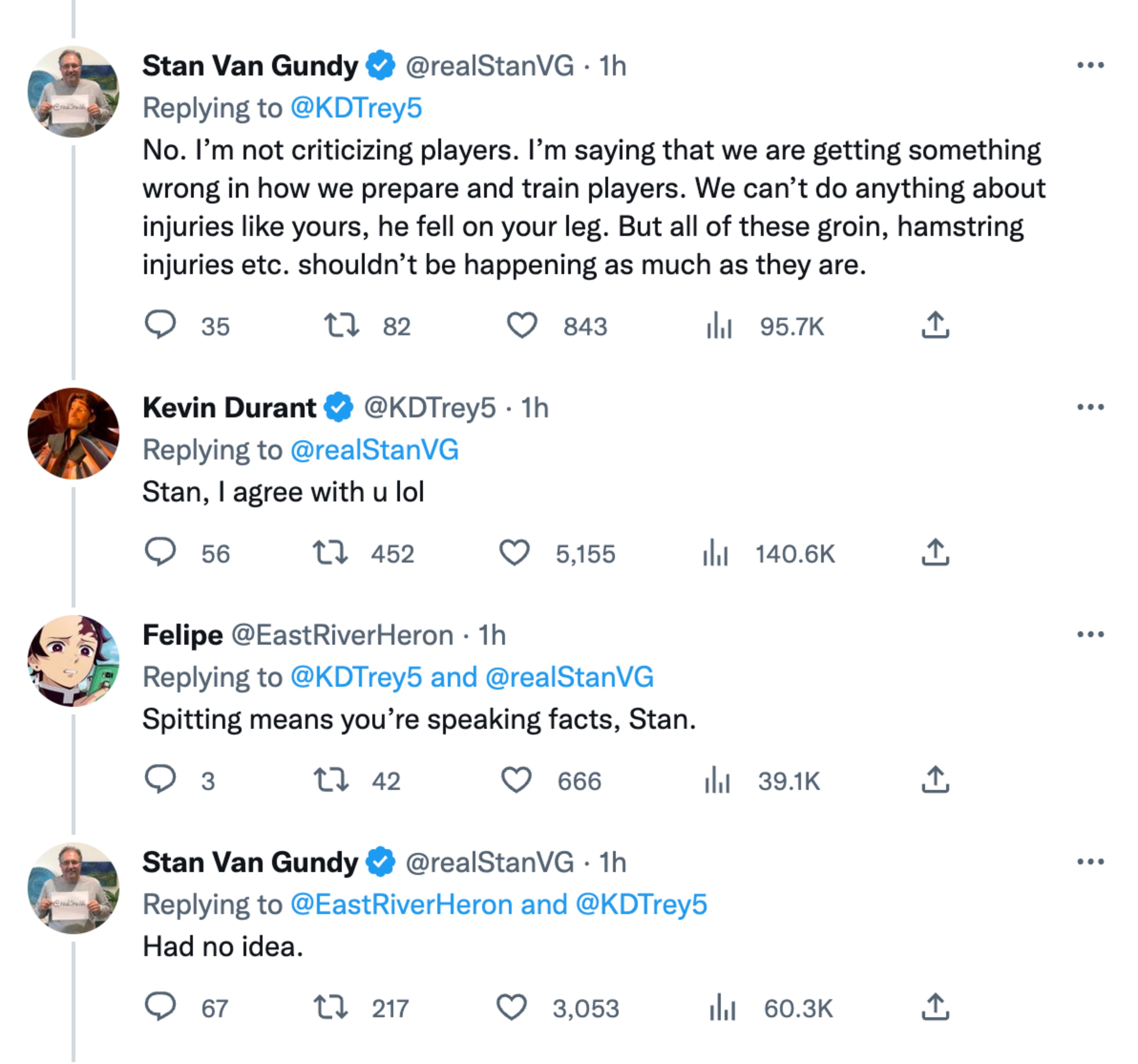The width and height of the screenshot is (1138, 1064).
Task: Retweet Kevin Durant's 'I agree' tweet
Action: (330, 552)
